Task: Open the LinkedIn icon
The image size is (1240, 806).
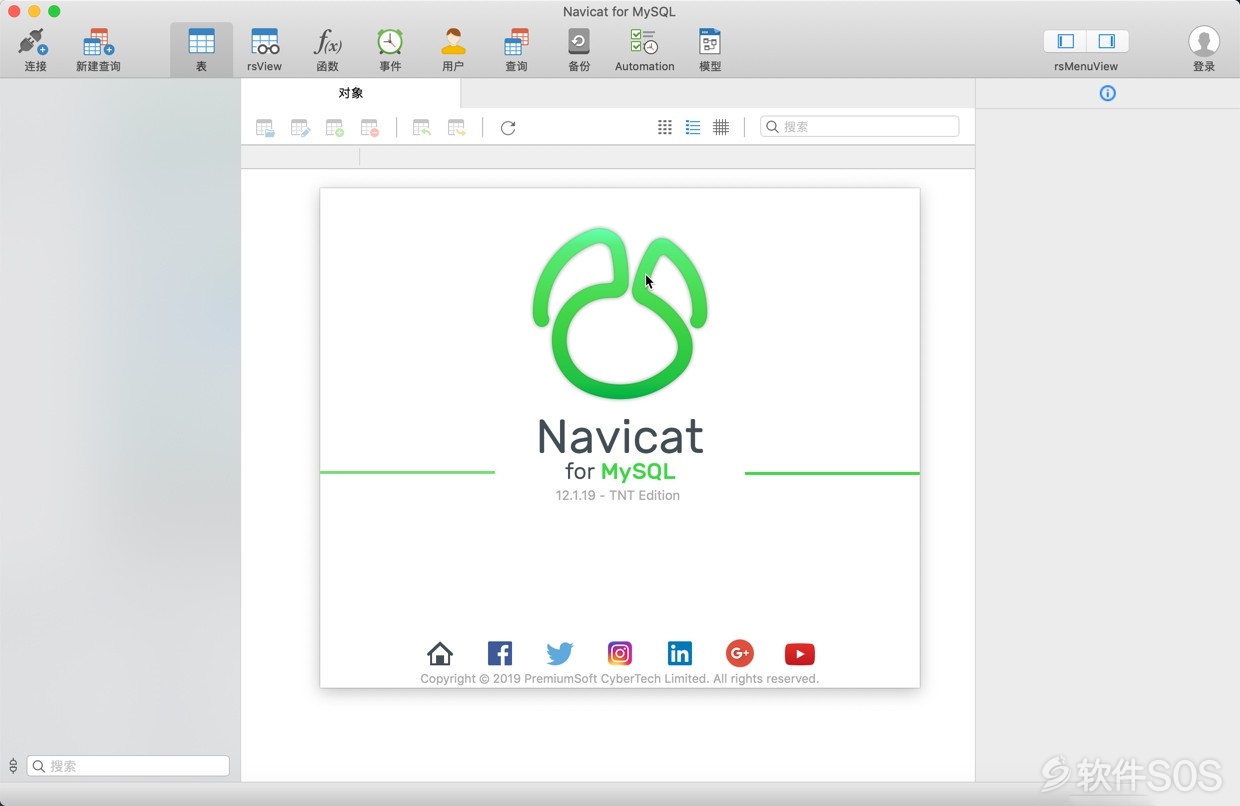Action: pyautogui.click(x=680, y=654)
